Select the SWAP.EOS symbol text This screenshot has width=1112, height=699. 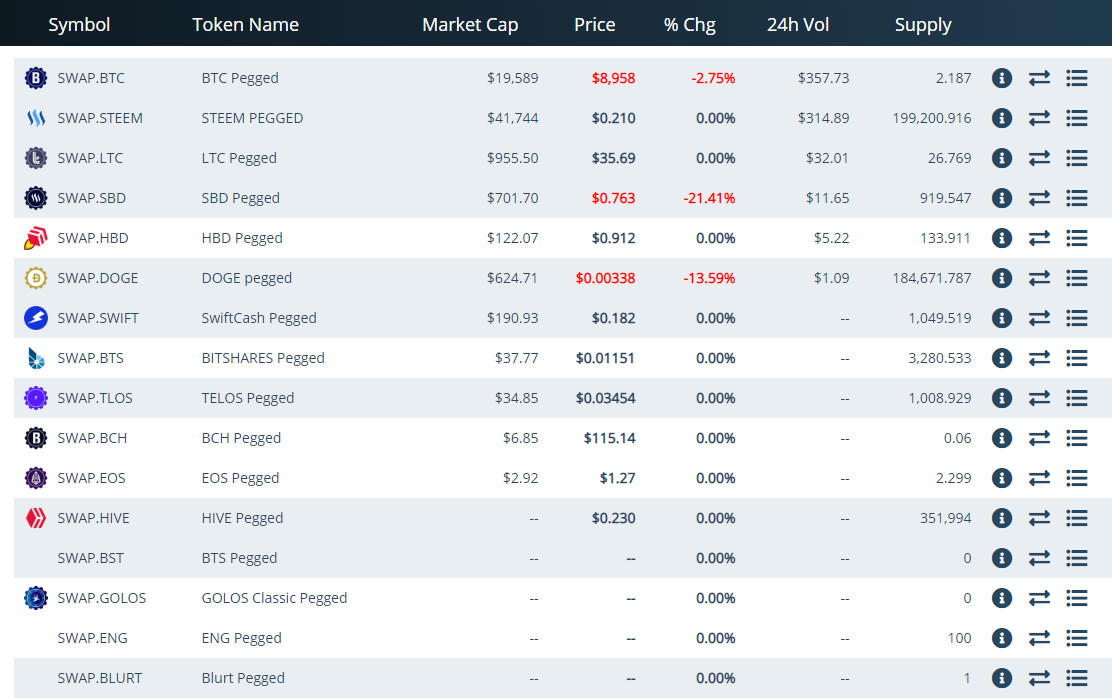[x=91, y=479]
